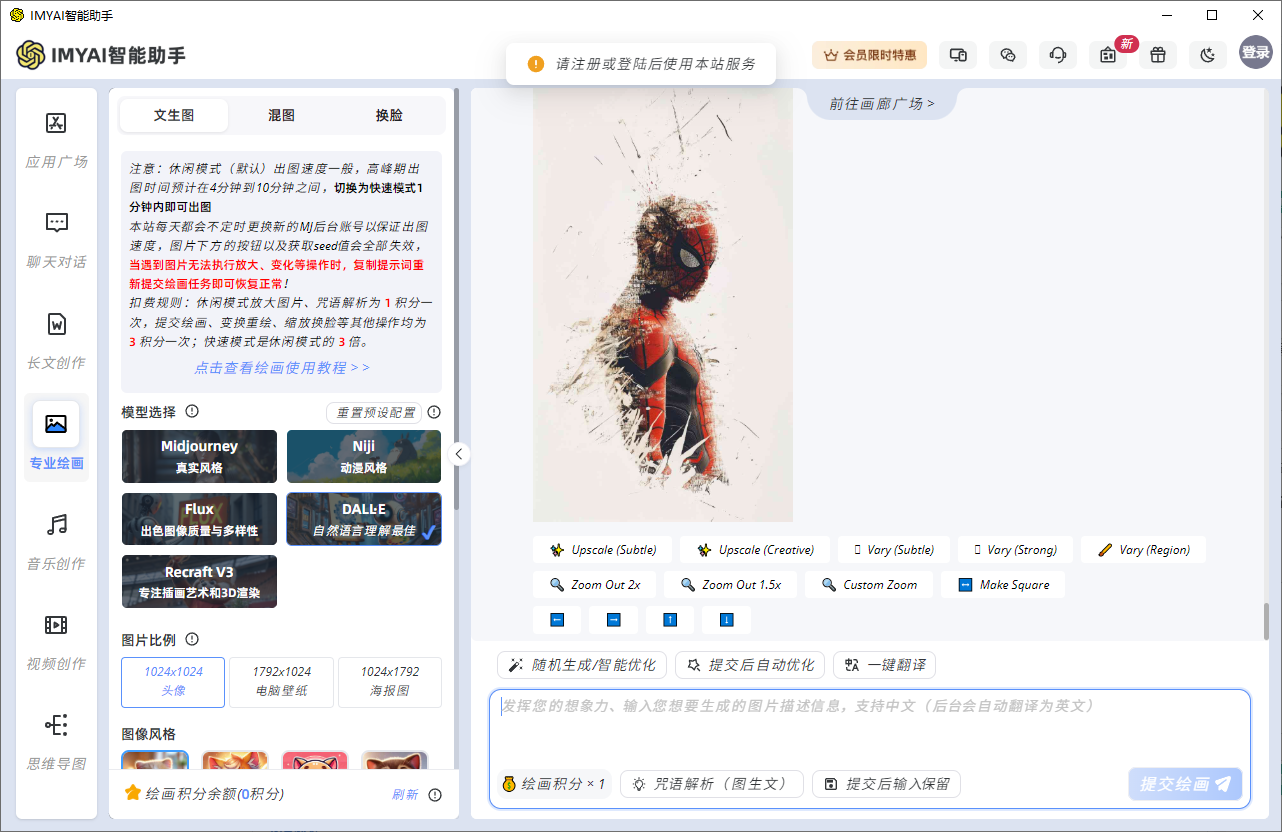Click the 随机生成/智能优化 random generate button
The height and width of the screenshot is (832, 1282).
click(582, 665)
